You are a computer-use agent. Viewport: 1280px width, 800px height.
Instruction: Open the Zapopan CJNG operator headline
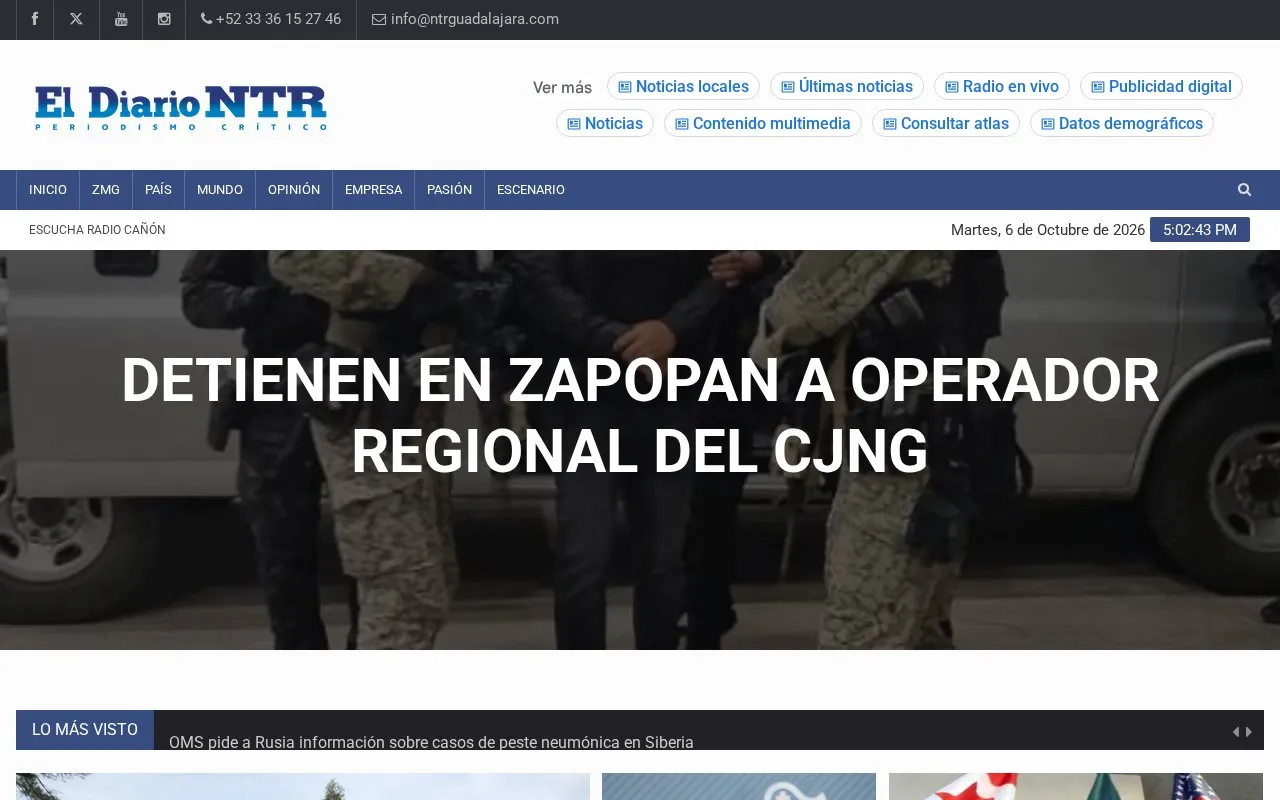(x=640, y=415)
